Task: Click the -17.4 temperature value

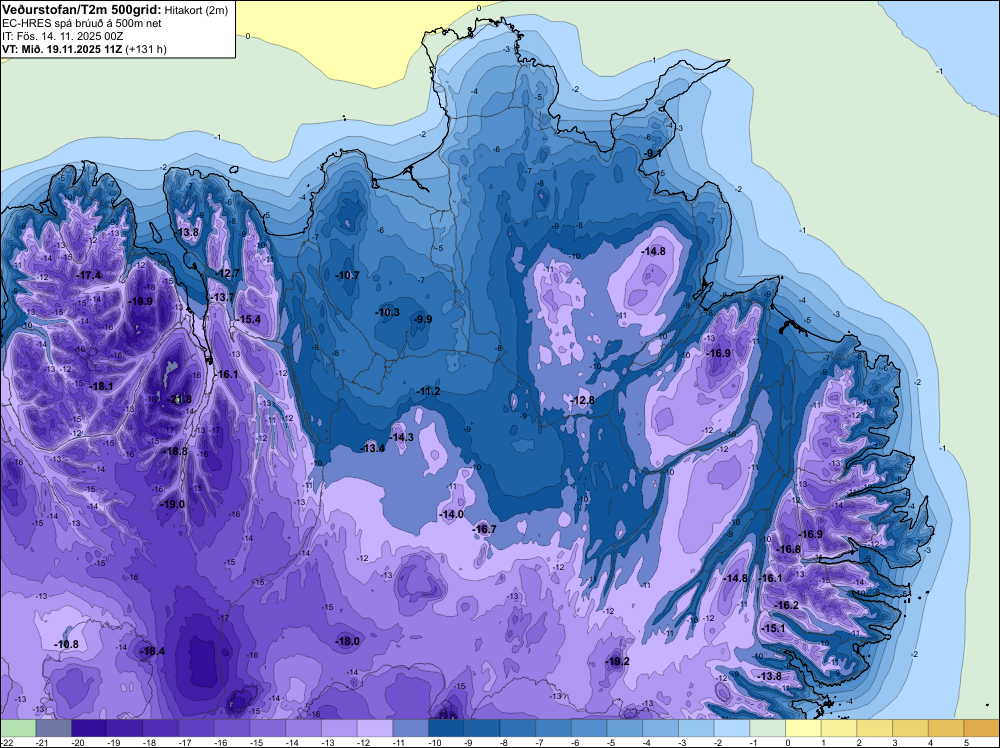Action: [x=89, y=275]
